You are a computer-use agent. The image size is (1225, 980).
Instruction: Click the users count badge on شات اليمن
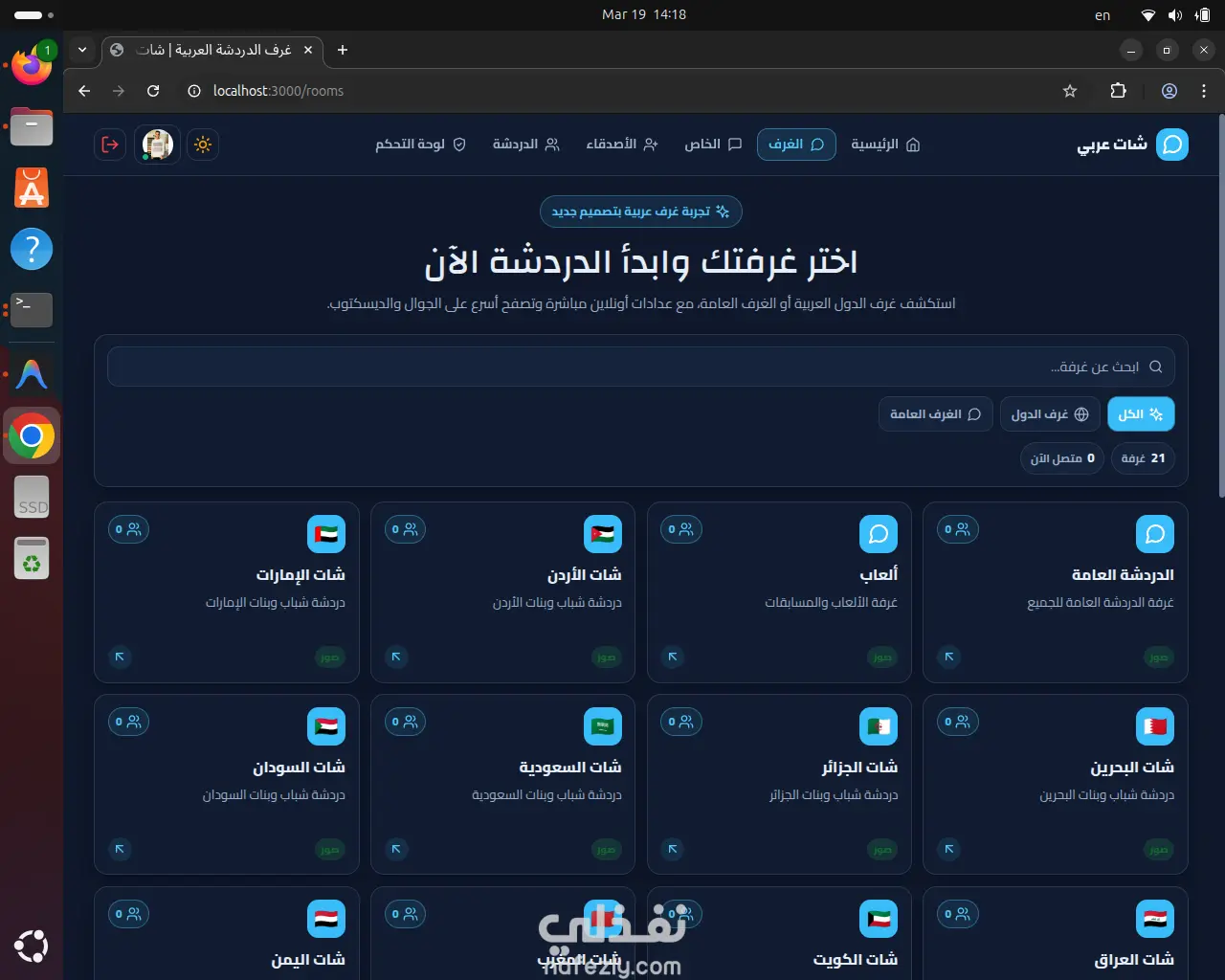(128, 914)
